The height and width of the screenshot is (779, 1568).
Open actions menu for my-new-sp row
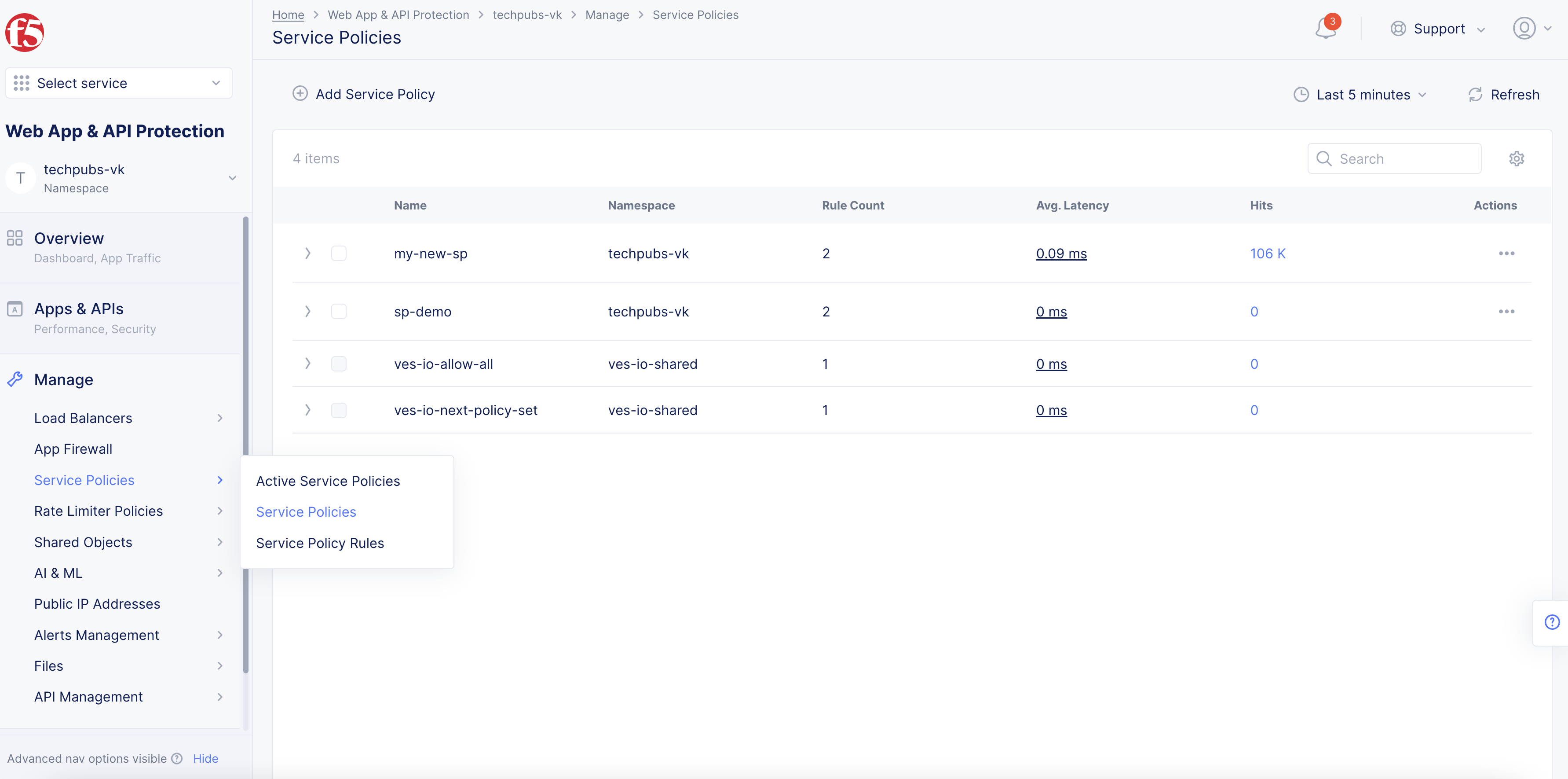pyautogui.click(x=1506, y=254)
